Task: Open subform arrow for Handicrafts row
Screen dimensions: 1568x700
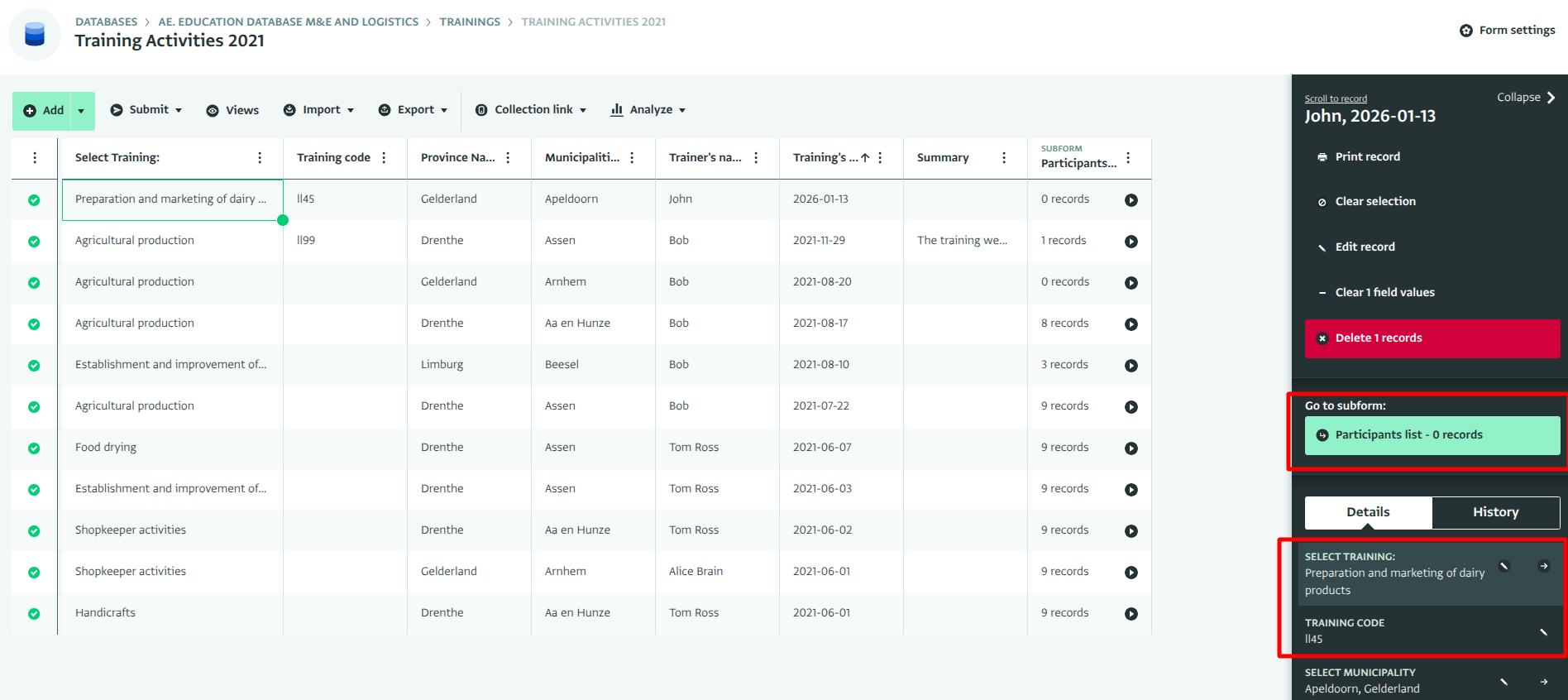Action: [1131, 614]
